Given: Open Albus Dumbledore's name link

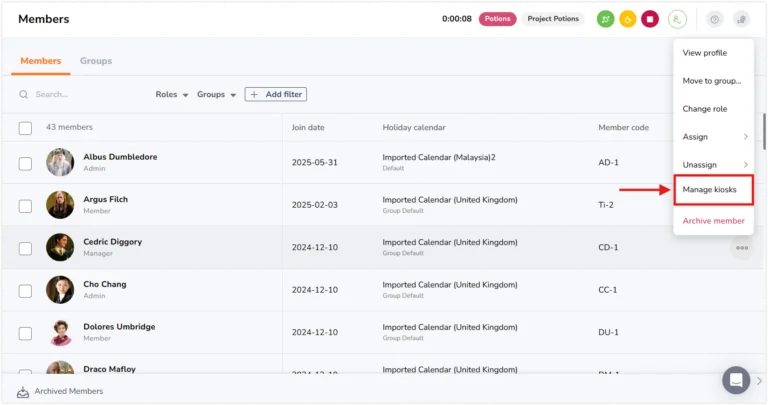Looking at the screenshot, I should [x=120, y=157].
